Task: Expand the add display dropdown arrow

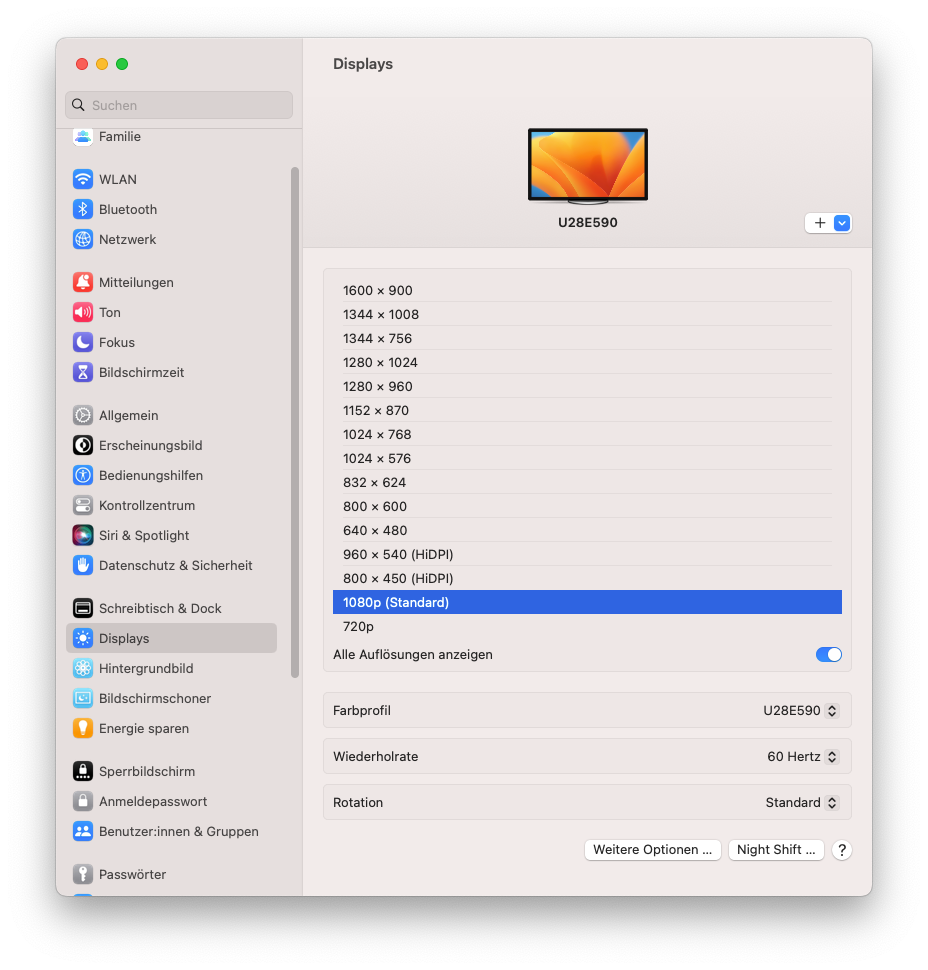Action: (842, 223)
